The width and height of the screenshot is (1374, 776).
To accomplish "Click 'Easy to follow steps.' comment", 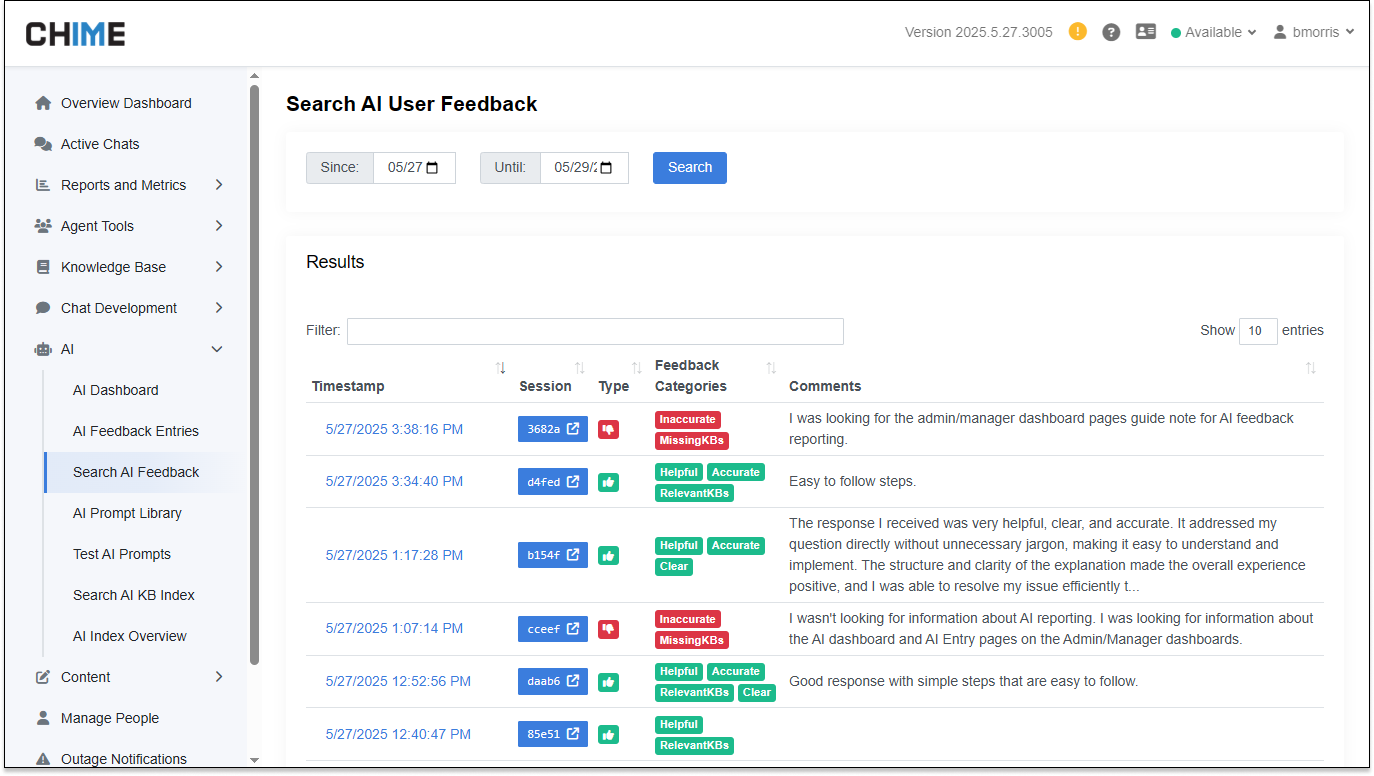I will 852,482.
